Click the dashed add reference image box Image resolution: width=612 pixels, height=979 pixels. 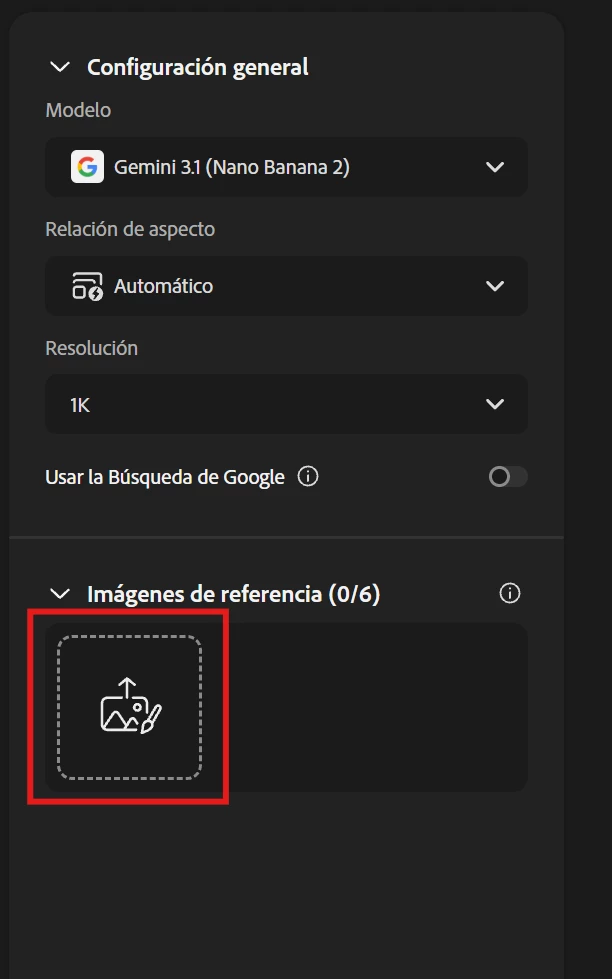click(129, 707)
